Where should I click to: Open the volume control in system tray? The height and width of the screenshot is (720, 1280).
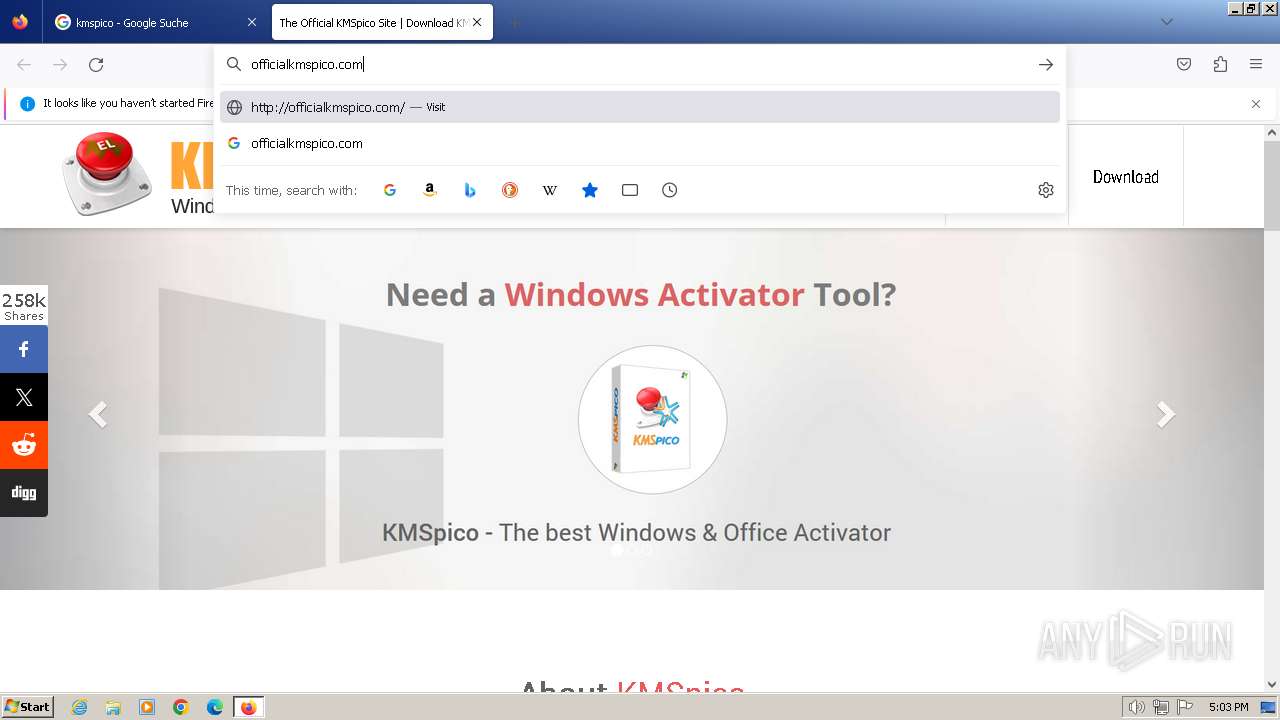pos(1136,707)
